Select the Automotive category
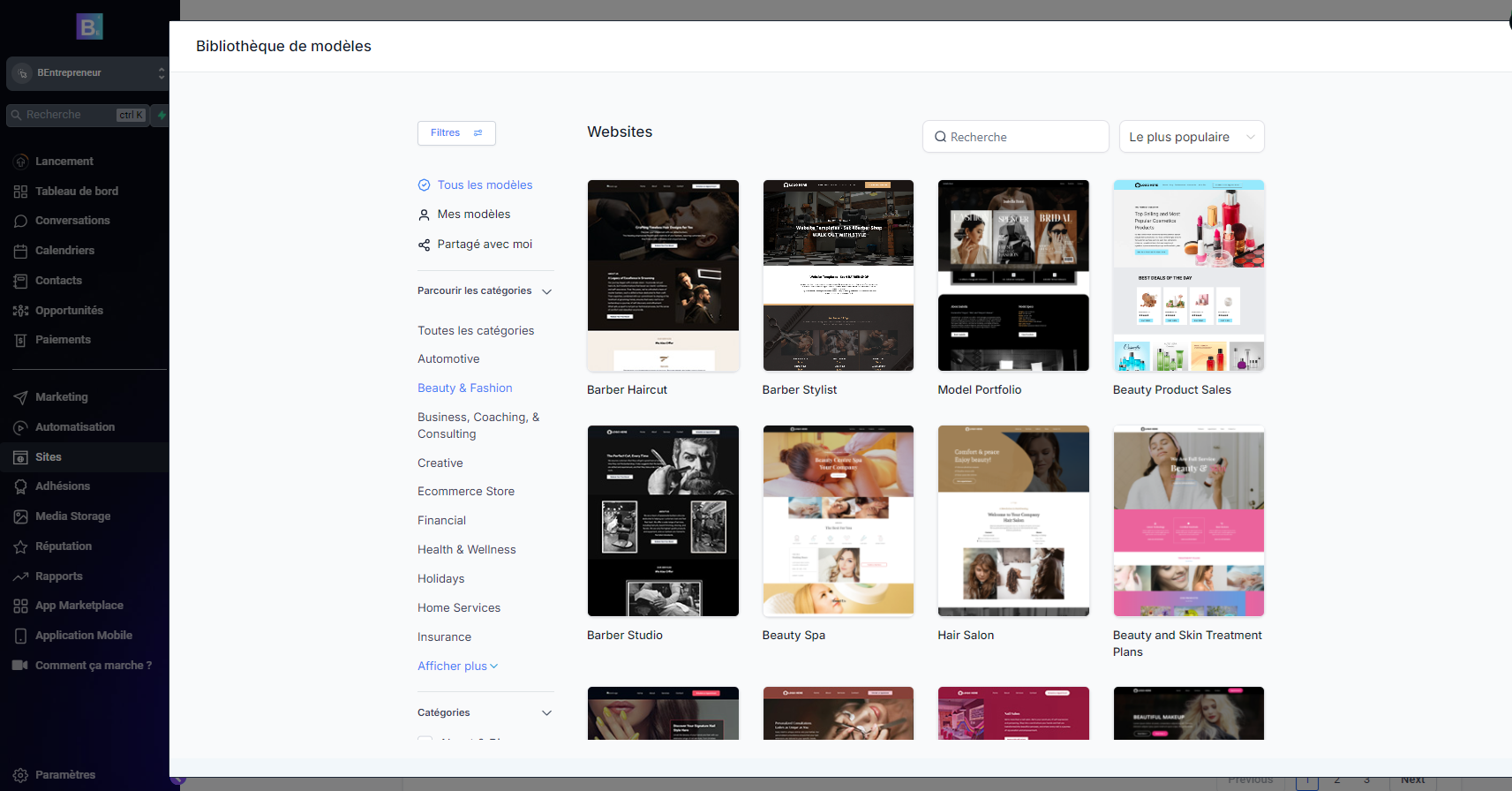 (x=448, y=359)
